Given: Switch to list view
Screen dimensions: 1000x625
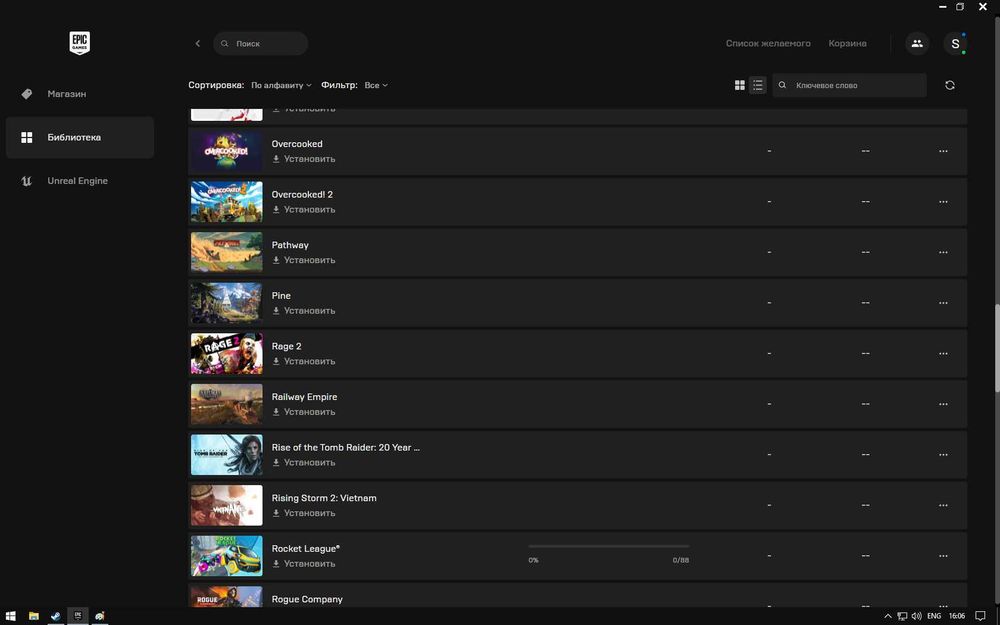Looking at the screenshot, I should click(758, 85).
